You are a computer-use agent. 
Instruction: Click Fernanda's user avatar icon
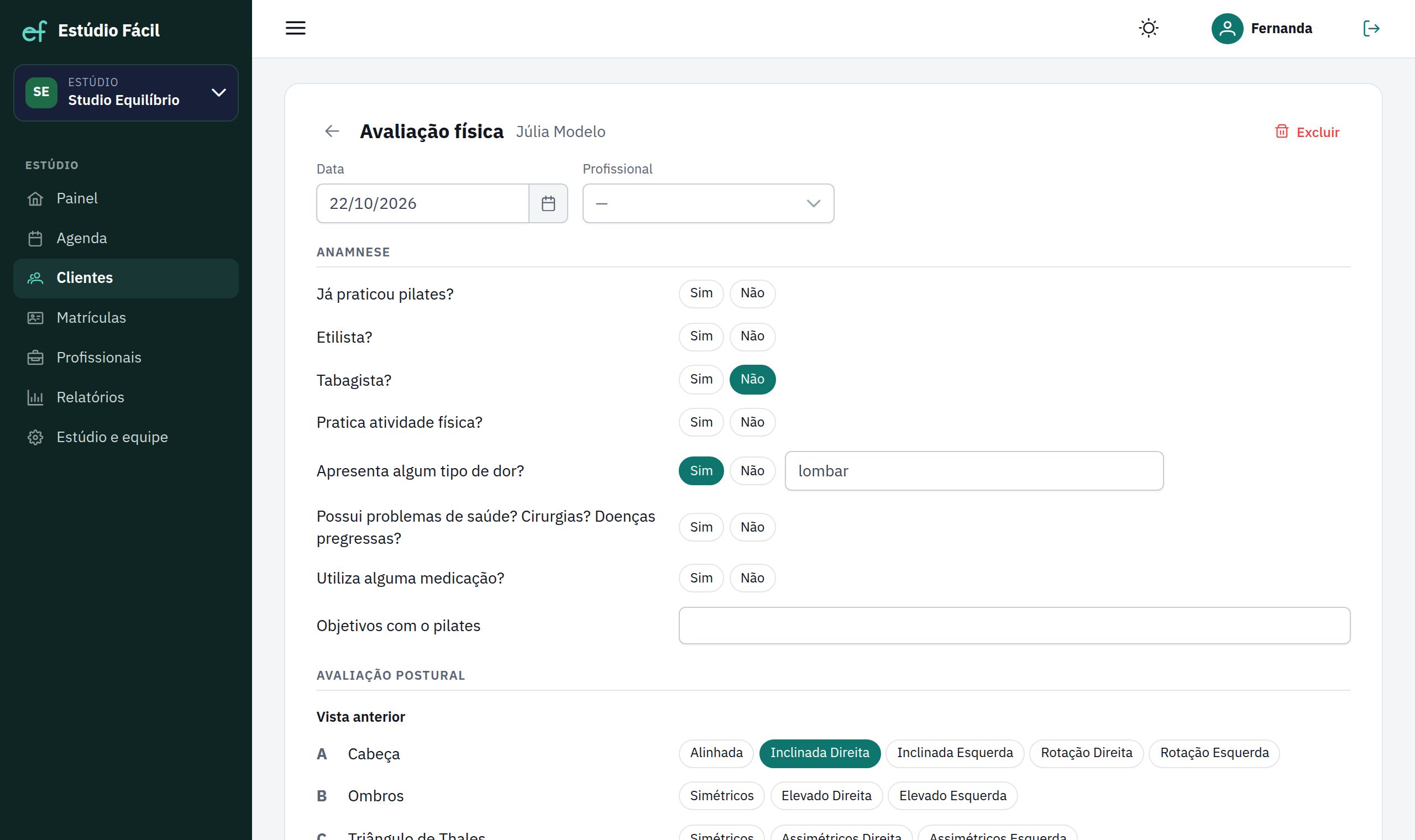pos(1227,28)
